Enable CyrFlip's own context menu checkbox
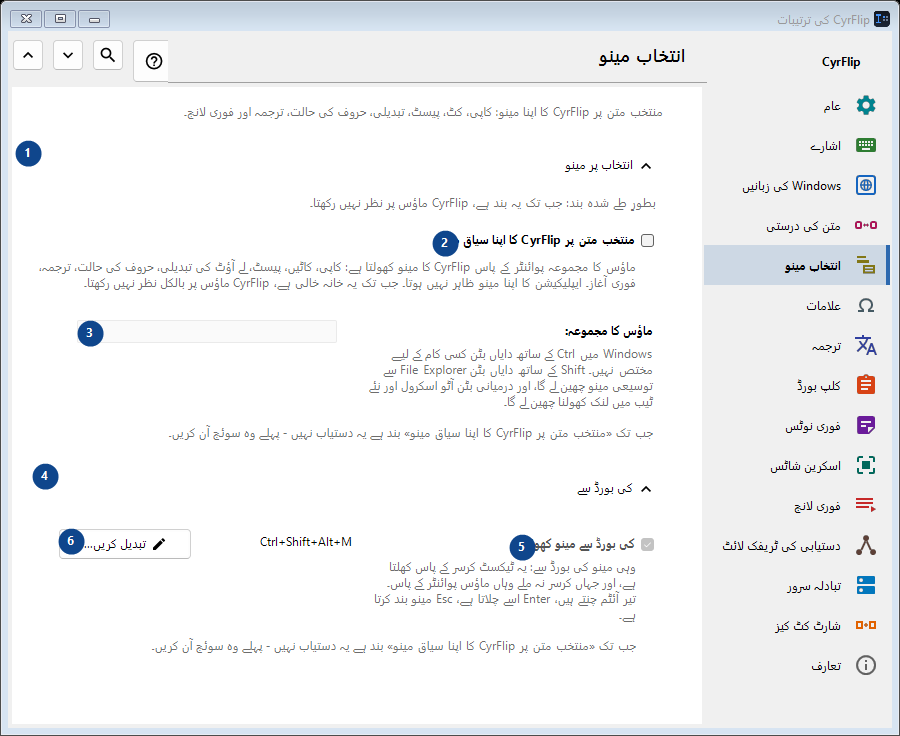 coord(647,241)
